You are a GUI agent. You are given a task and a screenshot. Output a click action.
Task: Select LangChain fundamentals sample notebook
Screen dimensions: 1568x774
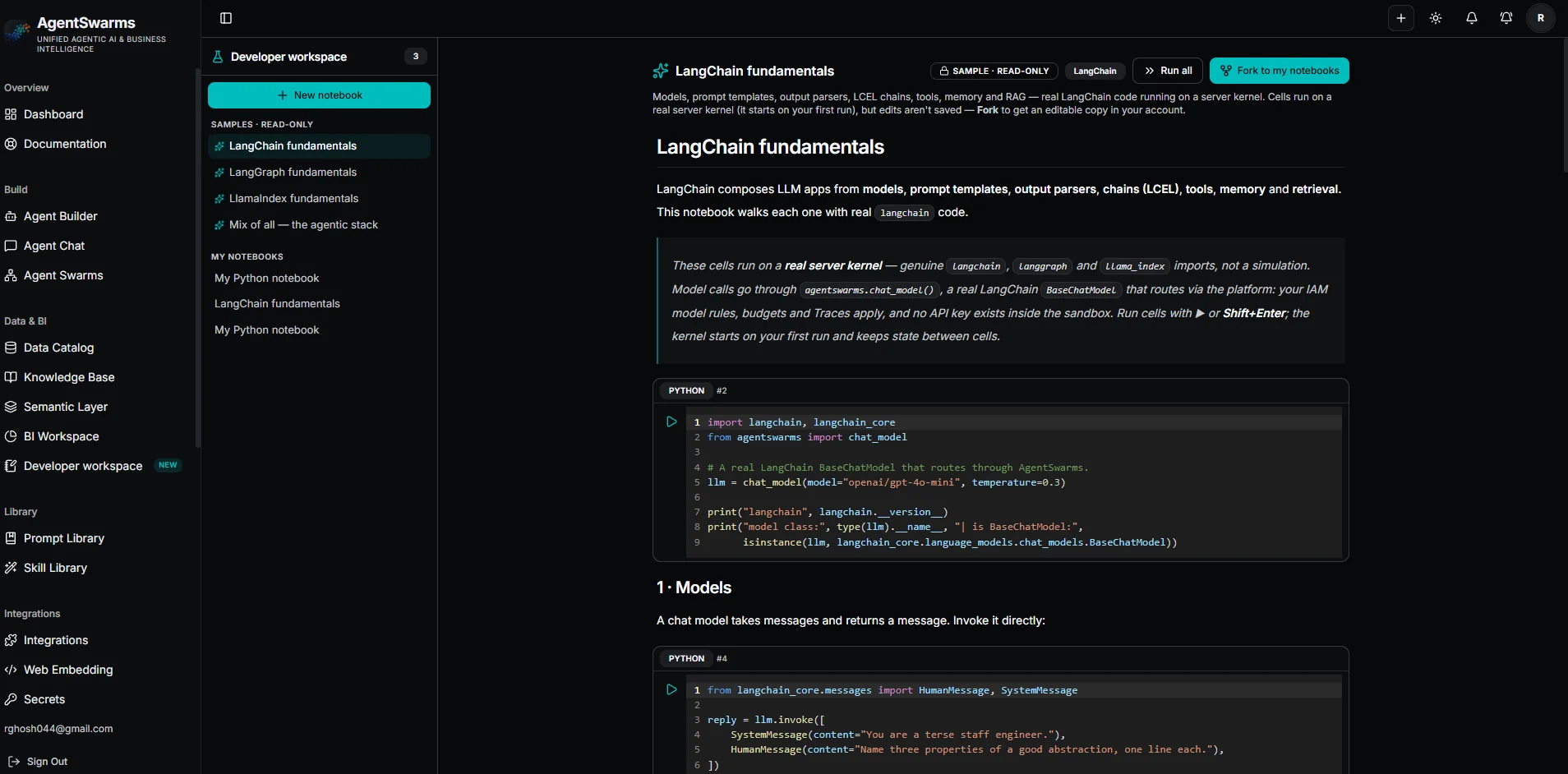pos(319,146)
